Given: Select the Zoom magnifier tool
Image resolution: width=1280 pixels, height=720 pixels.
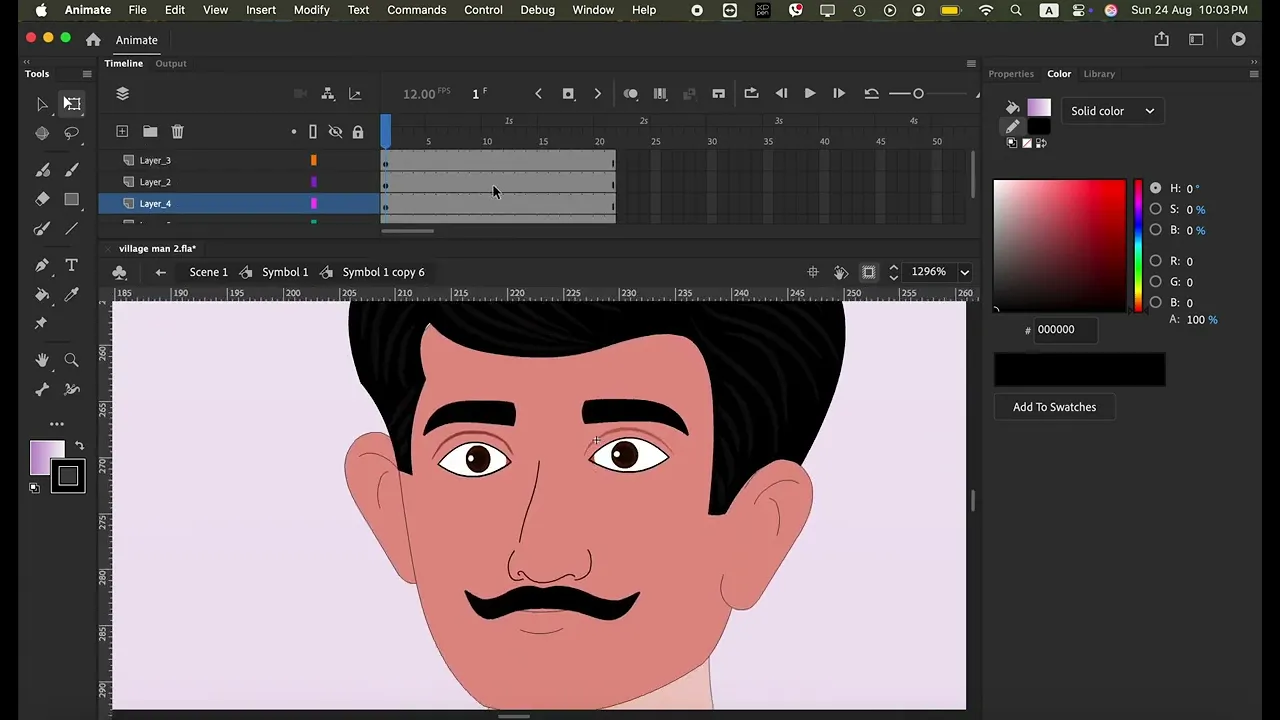Looking at the screenshot, I should [71, 360].
